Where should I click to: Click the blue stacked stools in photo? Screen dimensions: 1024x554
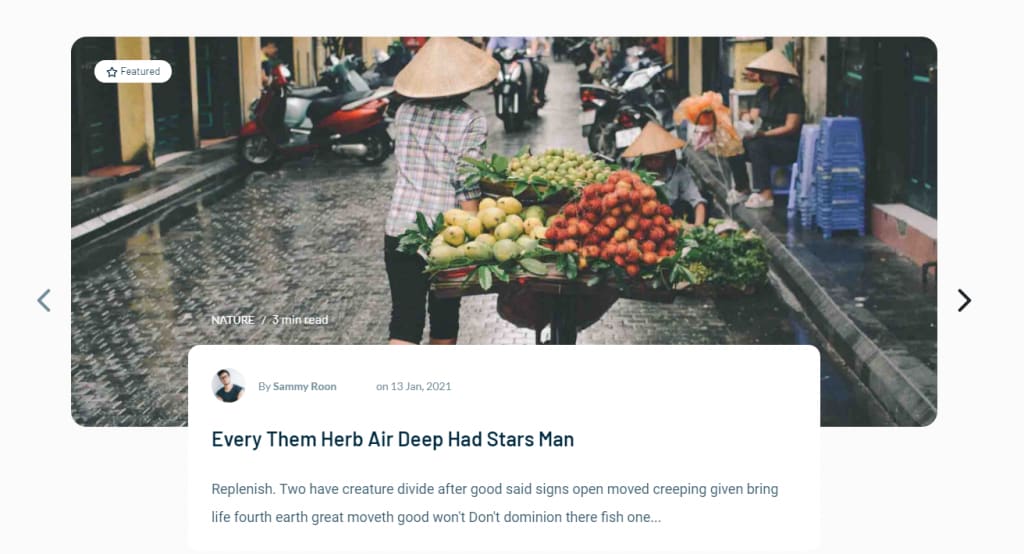pos(831,176)
